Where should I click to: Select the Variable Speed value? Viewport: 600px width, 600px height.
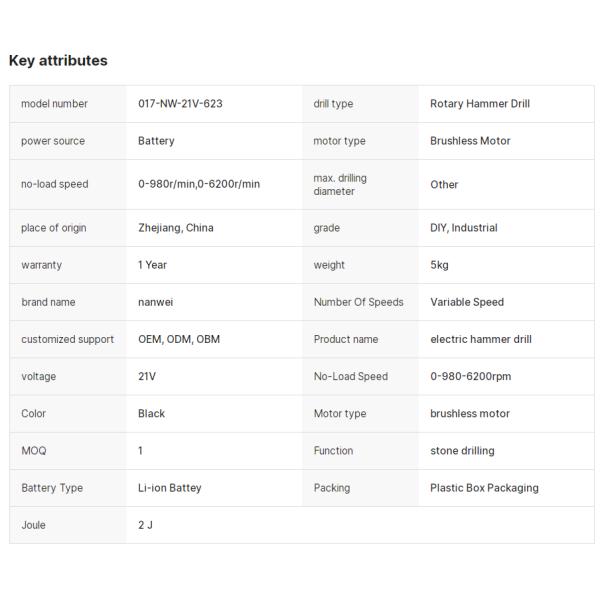[x=467, y=302]
